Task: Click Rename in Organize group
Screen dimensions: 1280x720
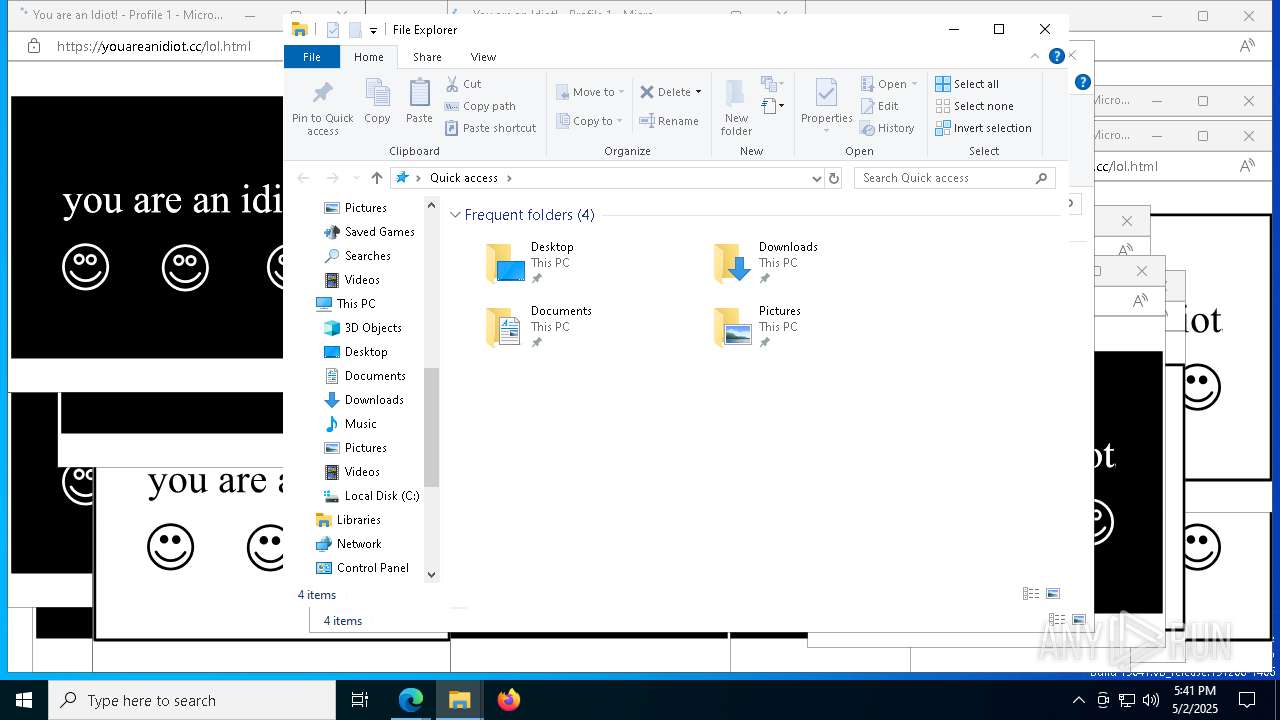Action: 669,121
